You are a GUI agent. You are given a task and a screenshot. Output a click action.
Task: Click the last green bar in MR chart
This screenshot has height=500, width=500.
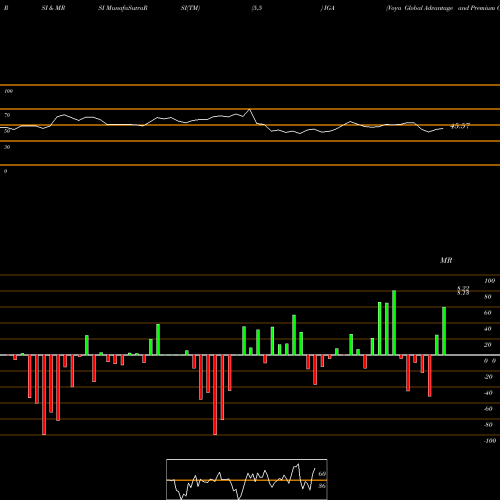[x=444, y=331]
